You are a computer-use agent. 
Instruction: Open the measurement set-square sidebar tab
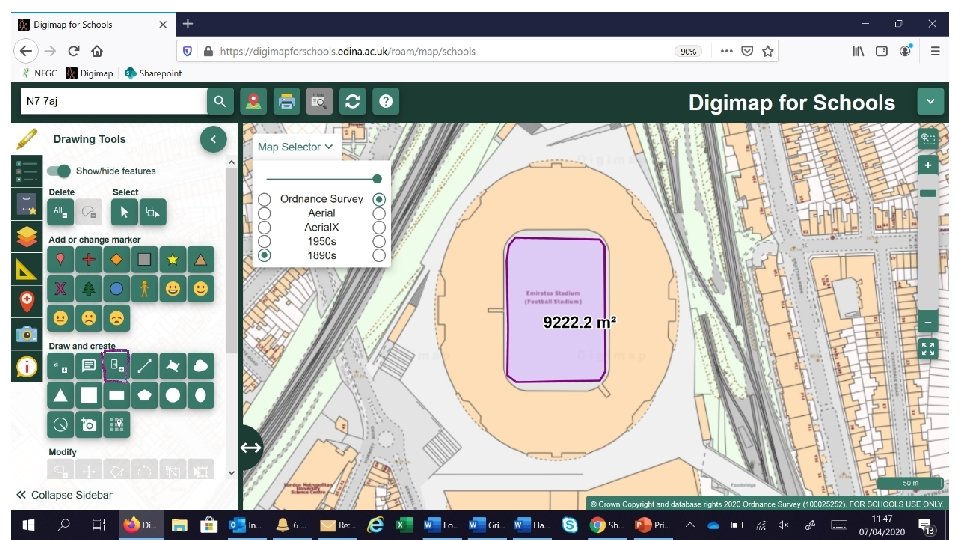[x=26, y=269]
